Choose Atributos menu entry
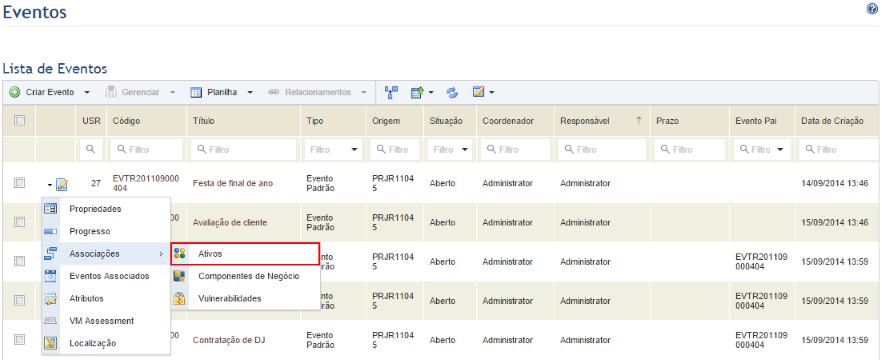 (106, 299)
